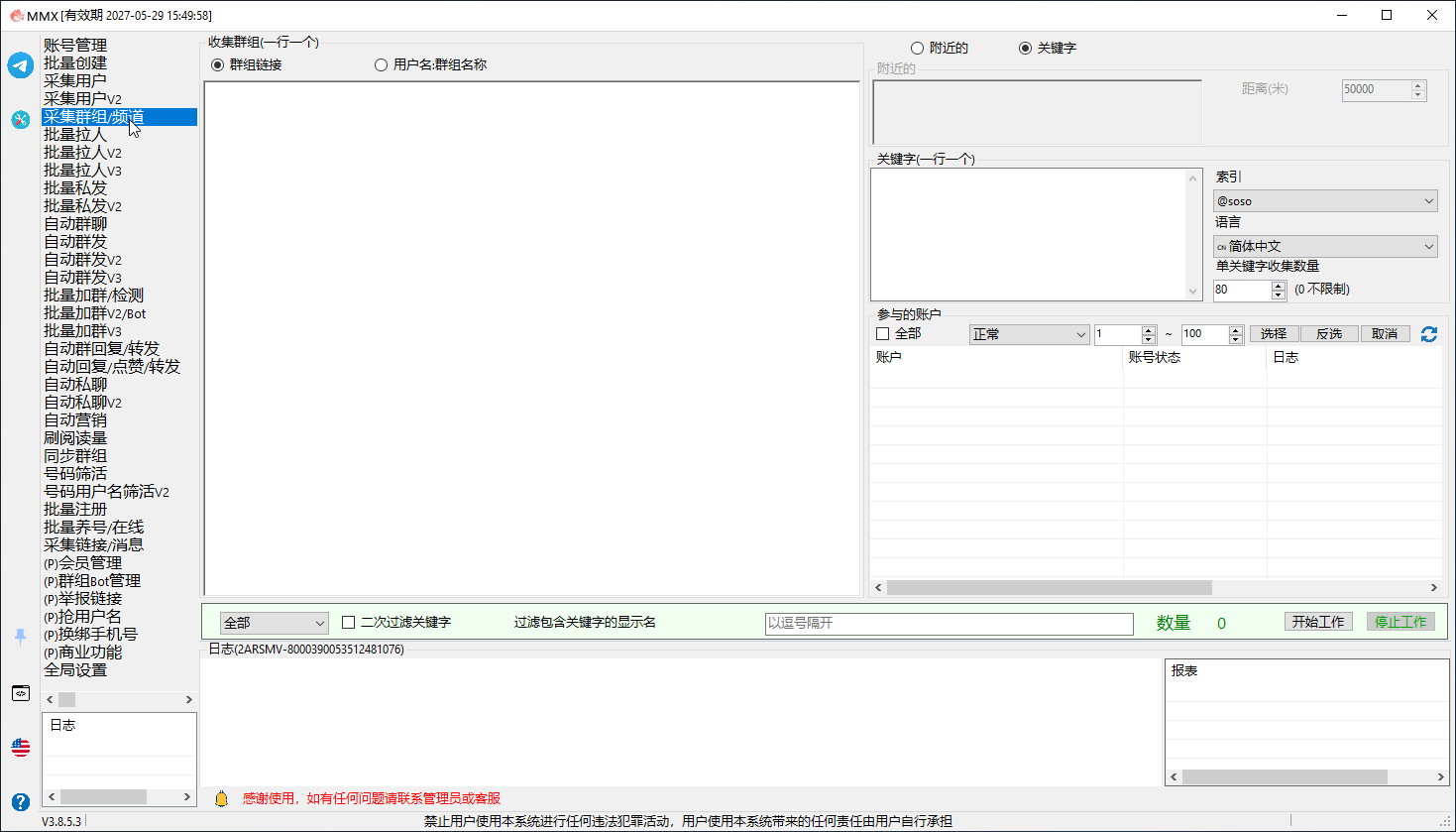Viewport: 1456px width, 832px height.
Task: Click the 单关键字收集数量 input showing 80
Action: 1242,290
